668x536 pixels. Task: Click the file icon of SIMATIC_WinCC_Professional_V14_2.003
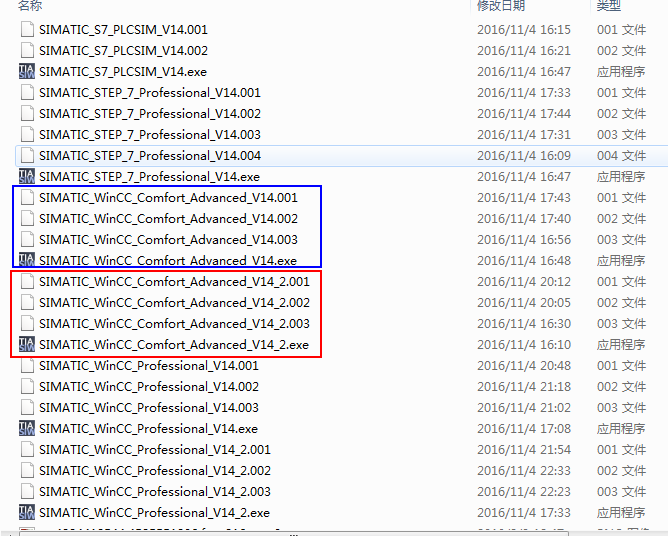pos(27,491)
